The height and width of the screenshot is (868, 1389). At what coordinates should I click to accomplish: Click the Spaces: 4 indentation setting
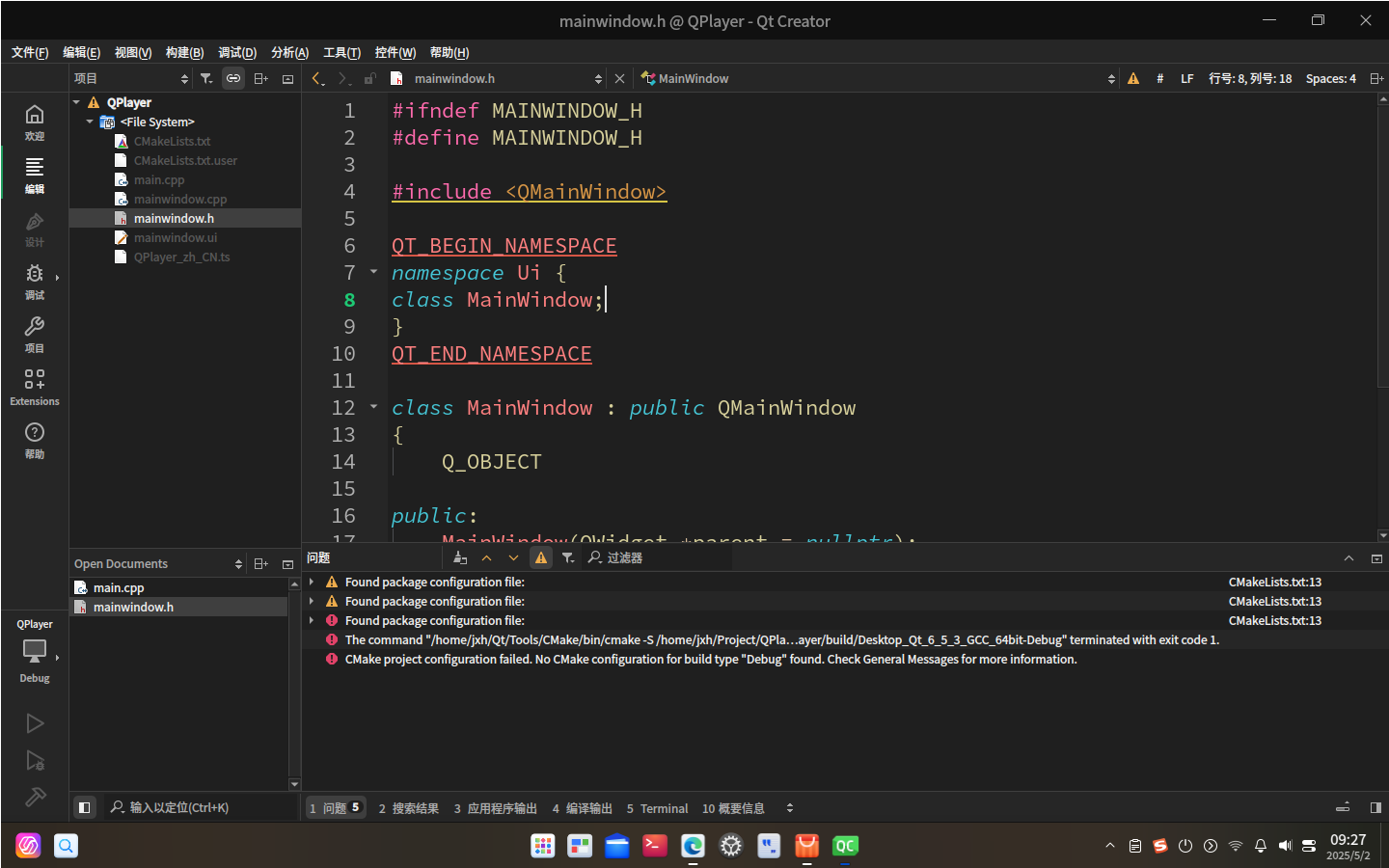point(1331,78)
